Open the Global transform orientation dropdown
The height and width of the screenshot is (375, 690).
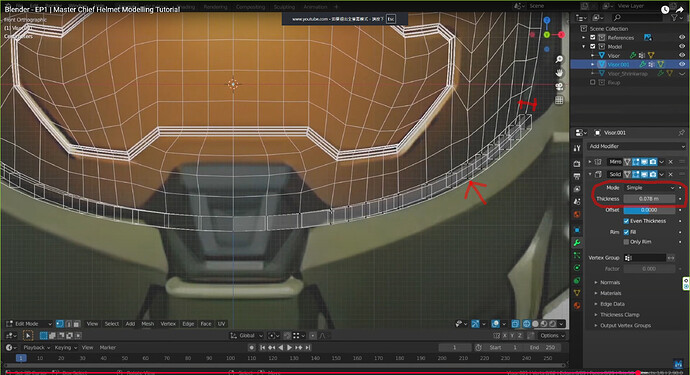click(x=246, y=335)
